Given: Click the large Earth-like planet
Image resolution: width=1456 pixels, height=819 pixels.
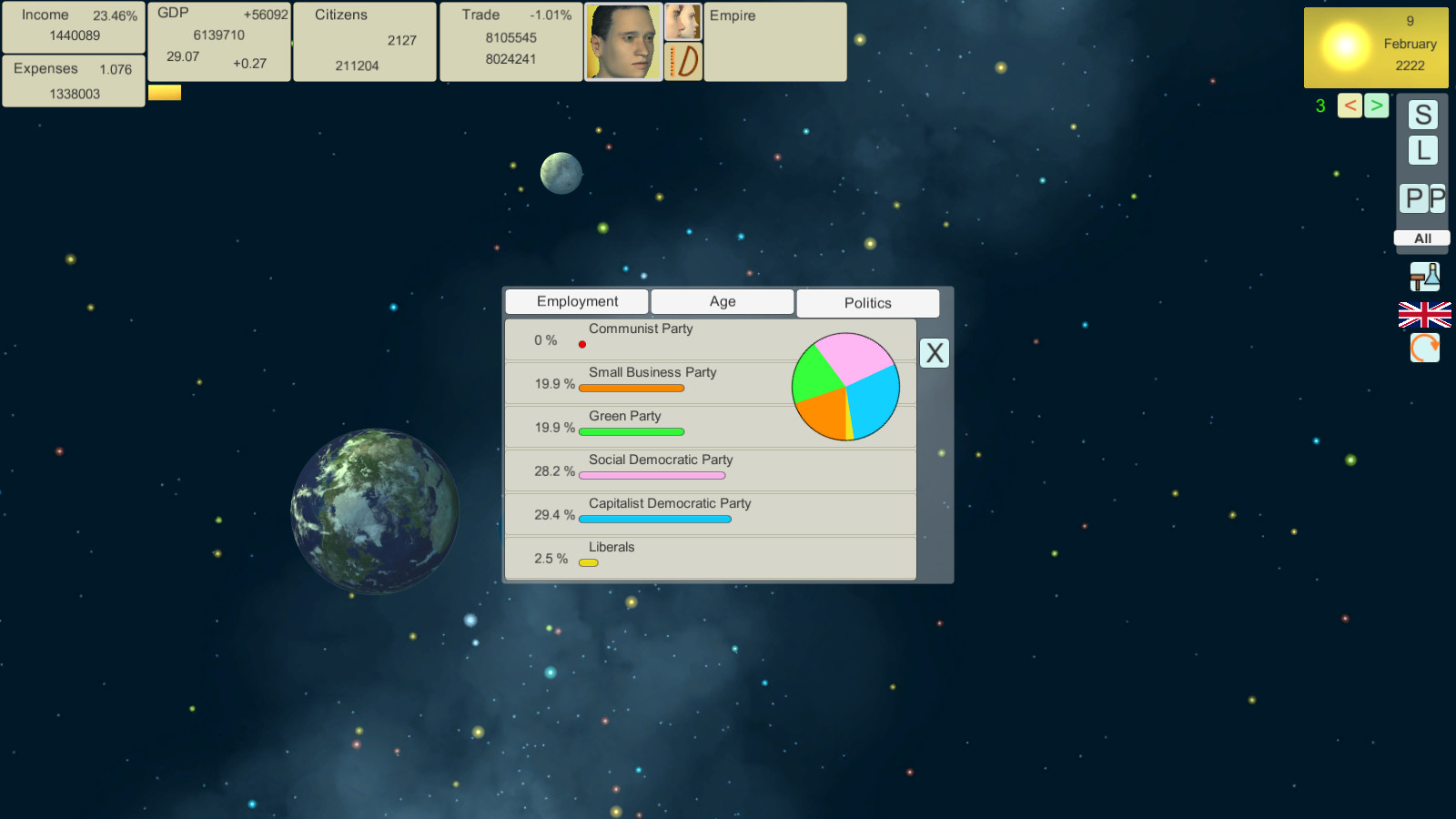Looking at the screenshot, I should point(375,511).
